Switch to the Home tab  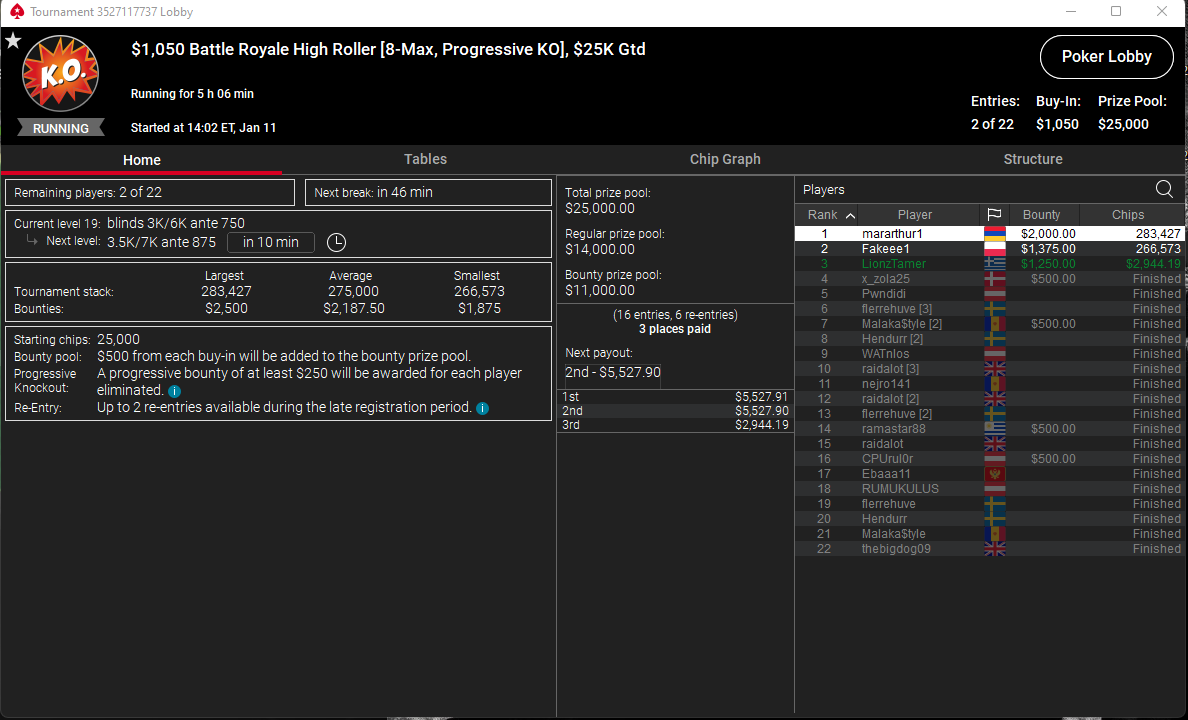142,160
